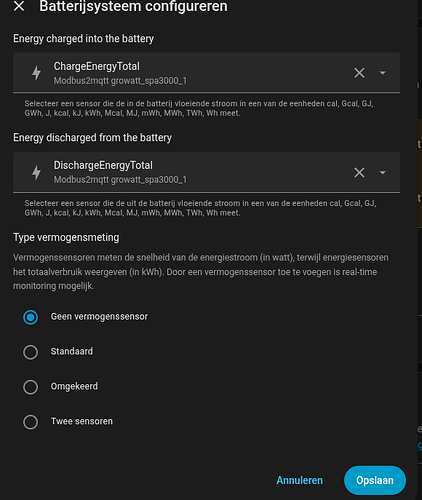This screenshot has width=422, height=500.
Task: Click the Twee sensoren label text
Action: [82, 421]
